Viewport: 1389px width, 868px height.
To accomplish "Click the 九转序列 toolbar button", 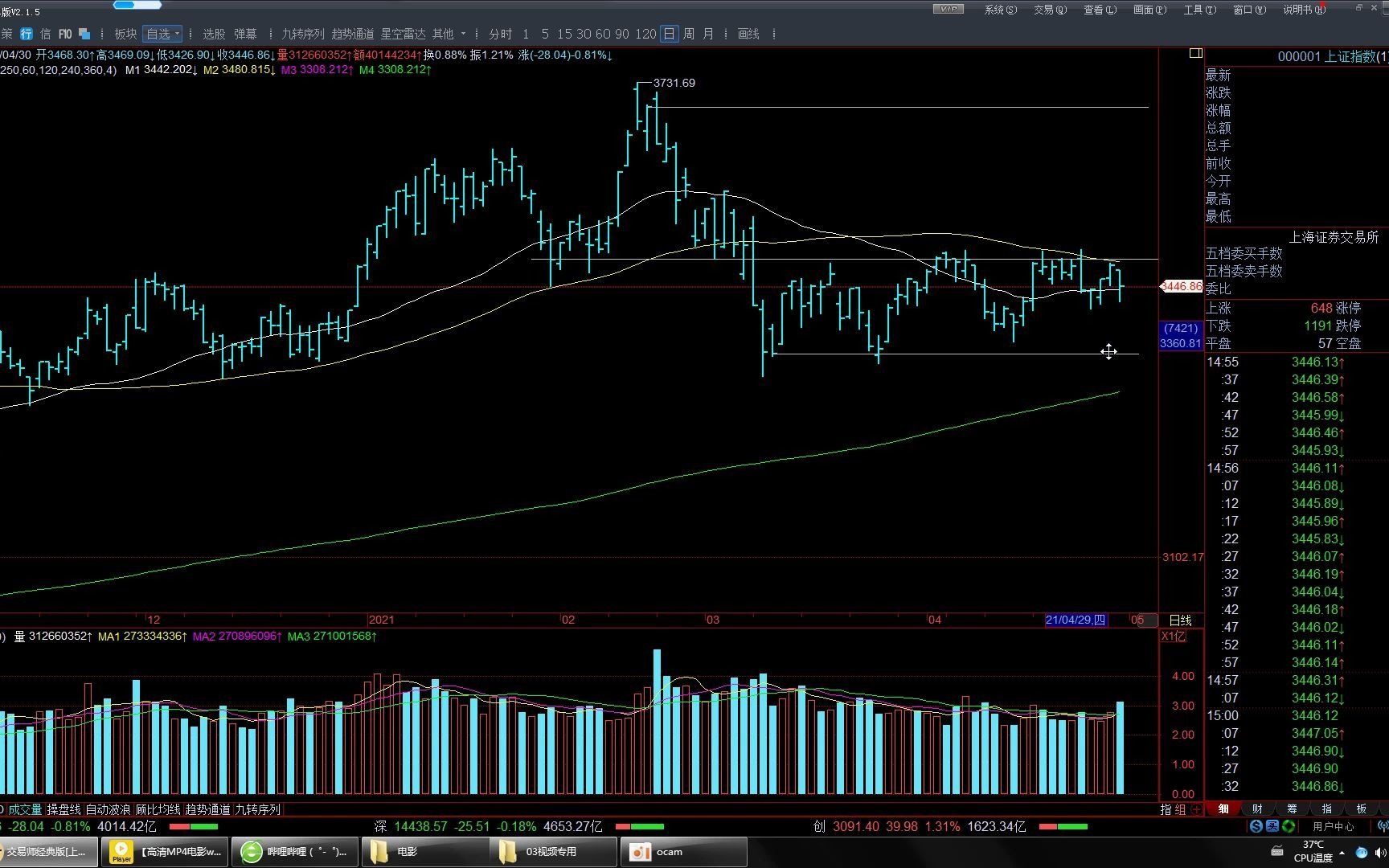I will [x=303, y=34].
